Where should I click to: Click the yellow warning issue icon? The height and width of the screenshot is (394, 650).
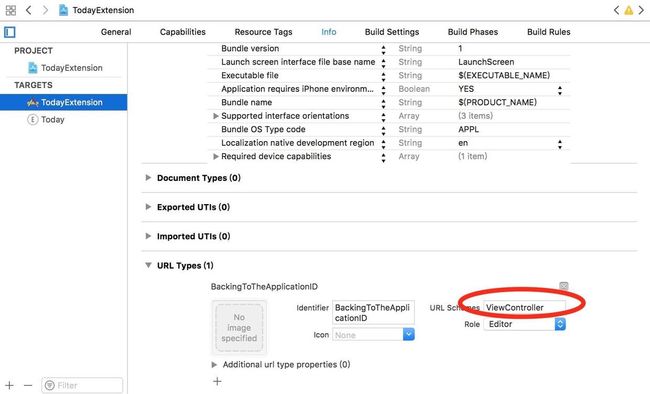(629, 10)
